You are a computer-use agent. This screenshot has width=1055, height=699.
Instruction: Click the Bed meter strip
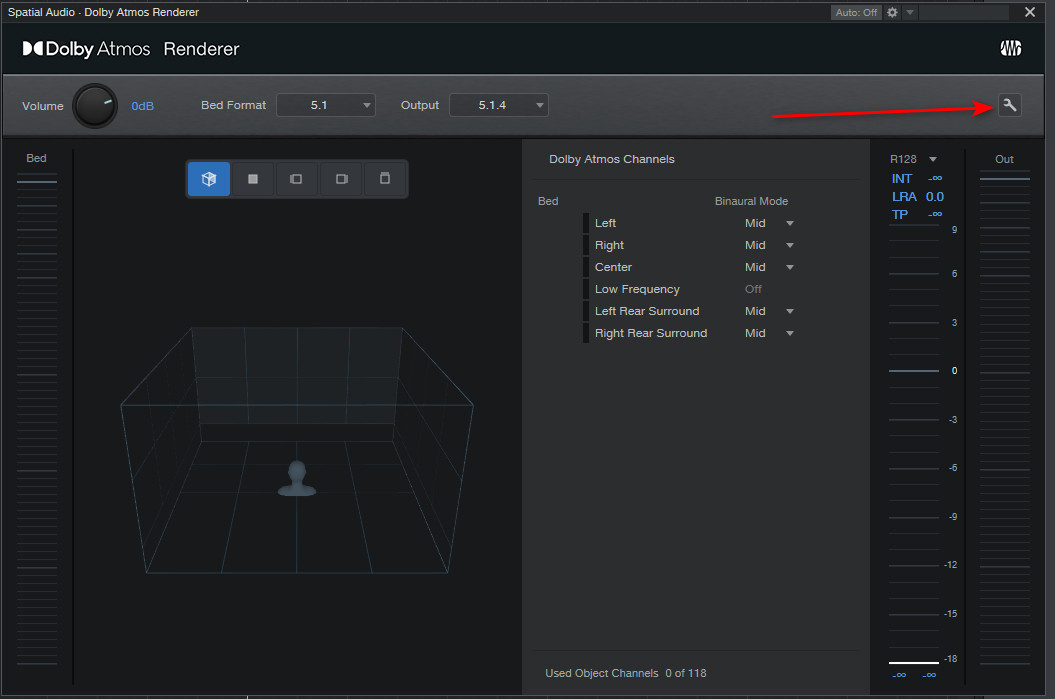[36, 420]
